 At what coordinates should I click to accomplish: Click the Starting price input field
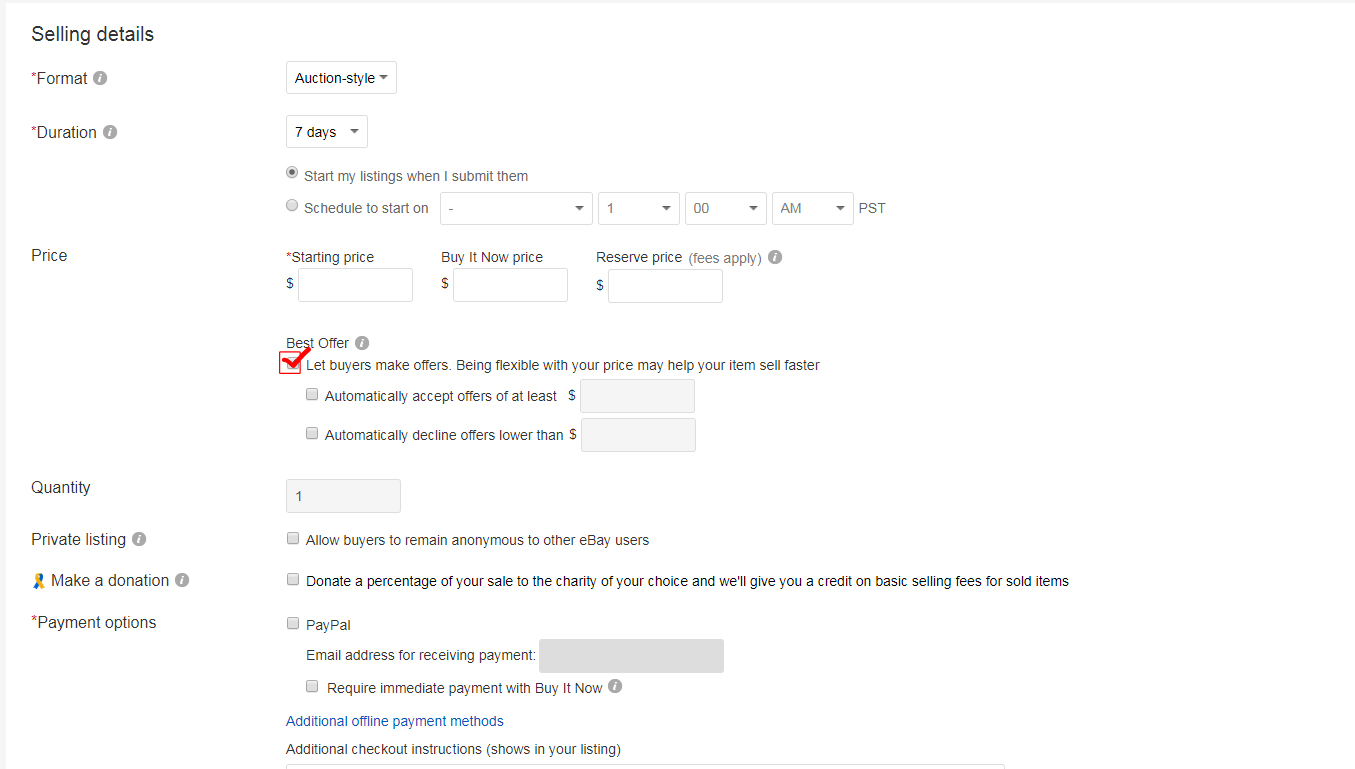click(355, 285)
